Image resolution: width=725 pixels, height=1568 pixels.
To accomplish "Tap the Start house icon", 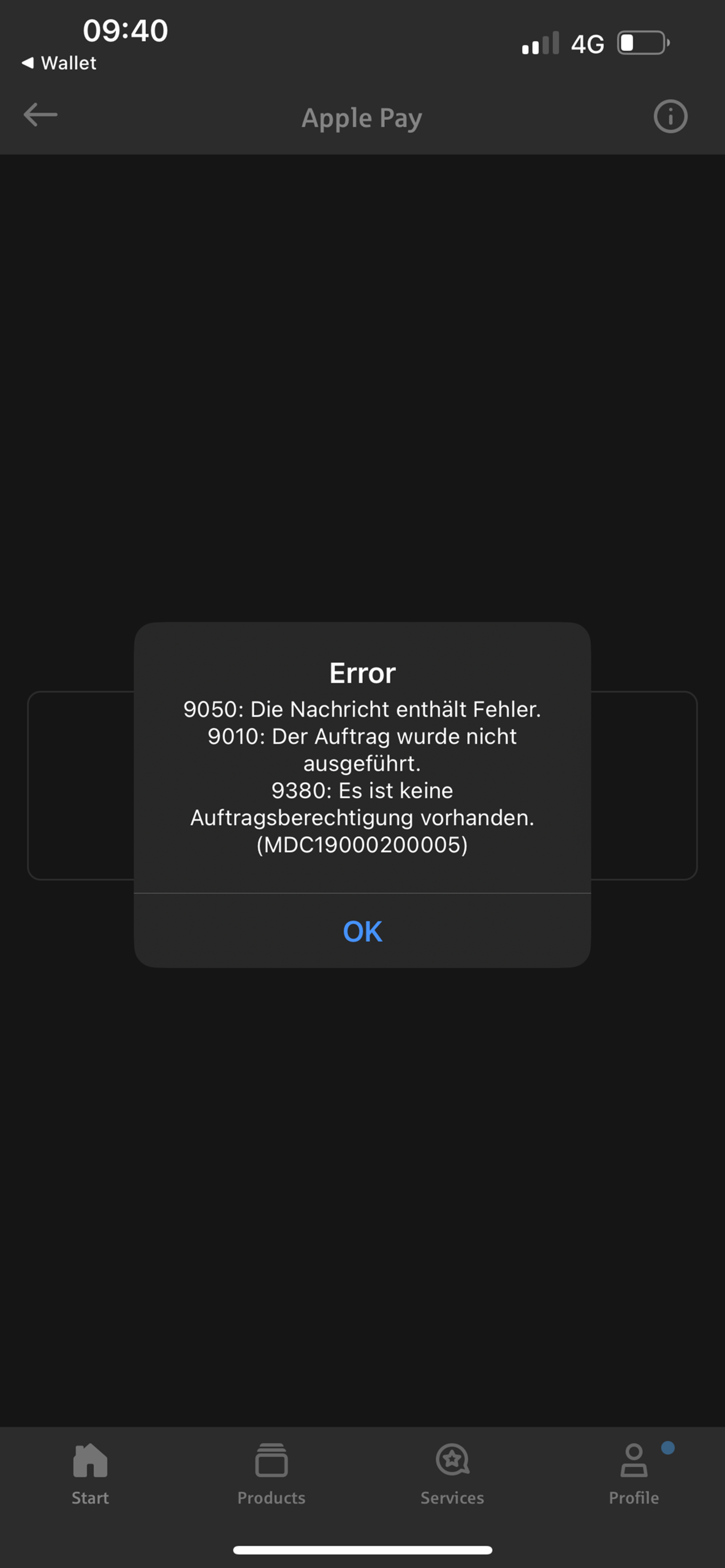I will [x=90, y=1460].
